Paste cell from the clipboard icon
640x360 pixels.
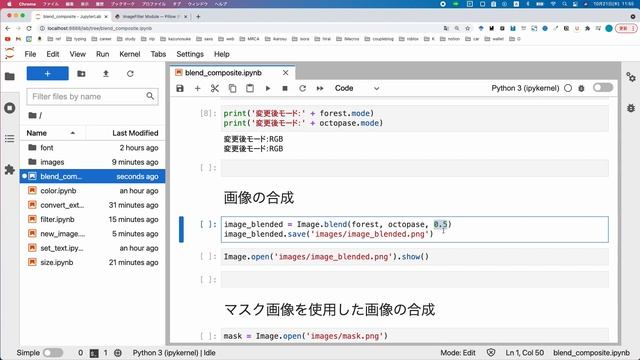point(250,88)
